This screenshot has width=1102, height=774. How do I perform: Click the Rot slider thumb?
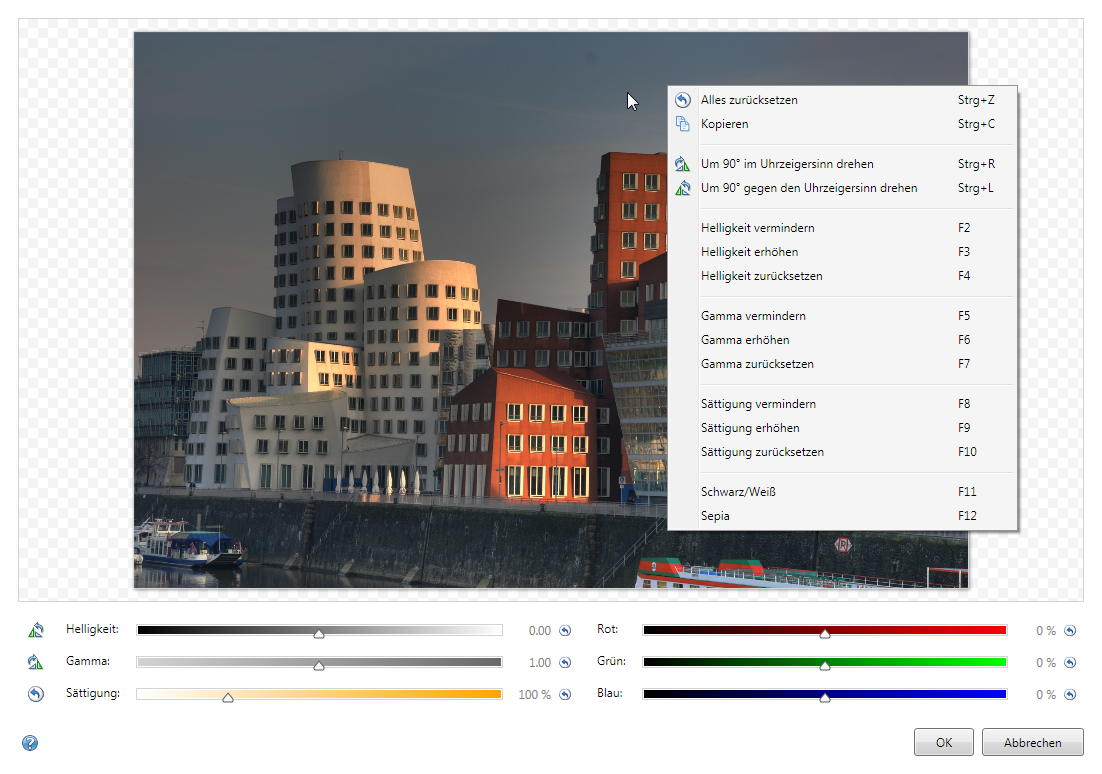[824, 633]
